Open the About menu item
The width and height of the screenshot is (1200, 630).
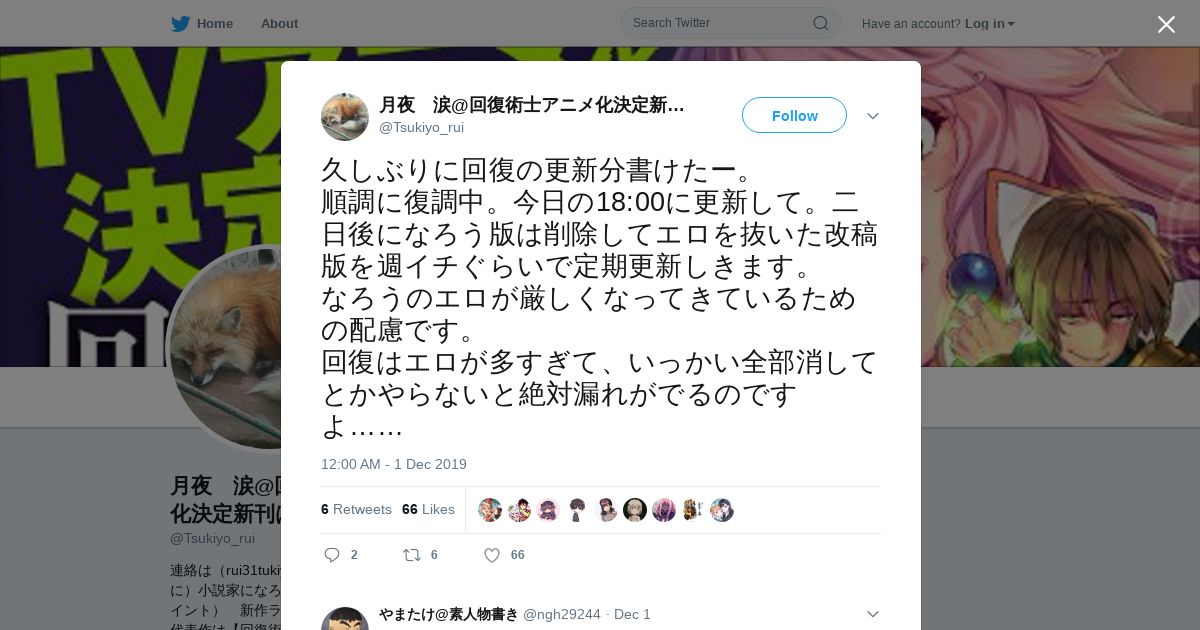click(279, 24)
